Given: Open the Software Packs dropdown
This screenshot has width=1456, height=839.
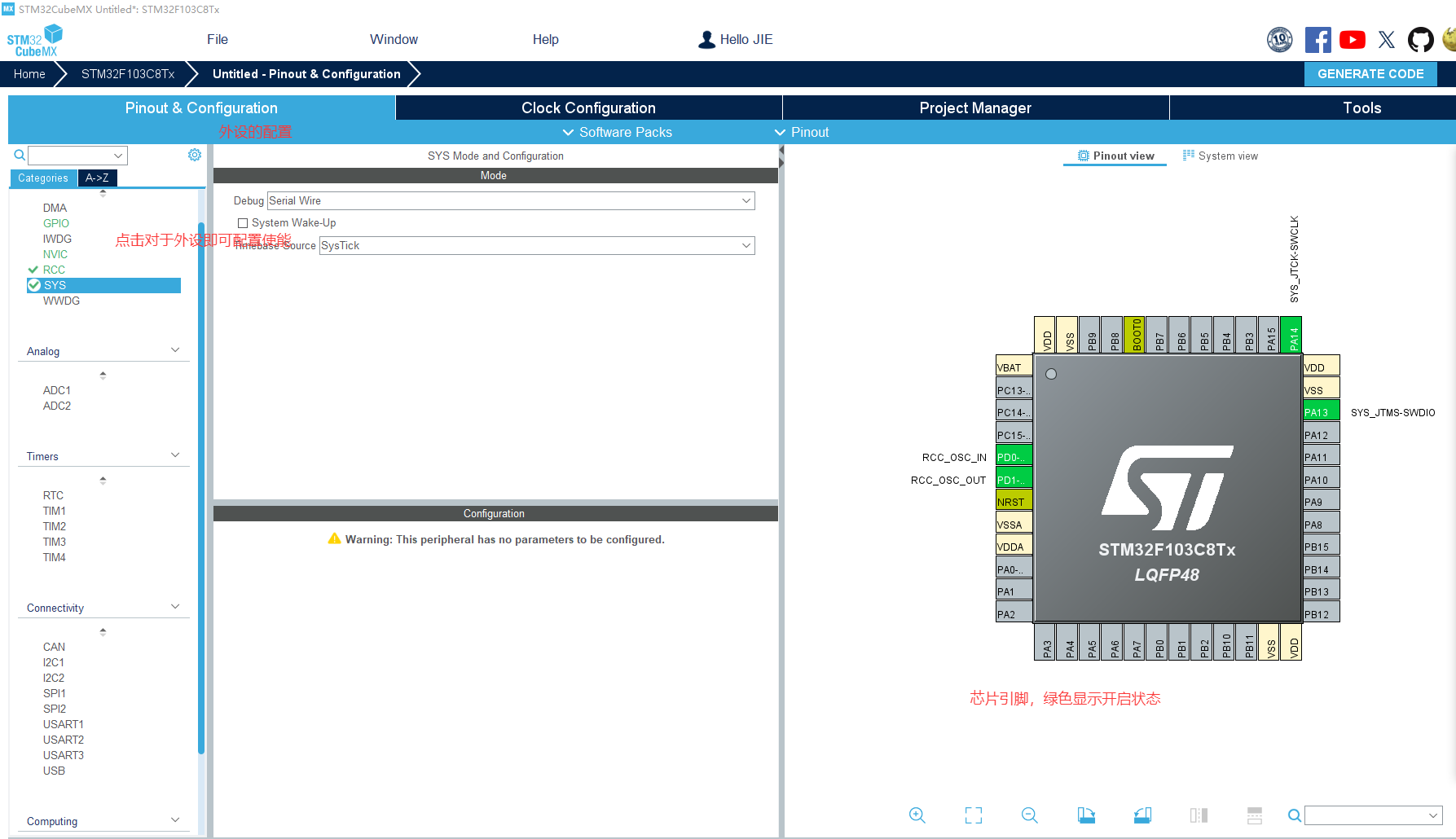Looking at the screenshot, I should (x=618, y=132).
